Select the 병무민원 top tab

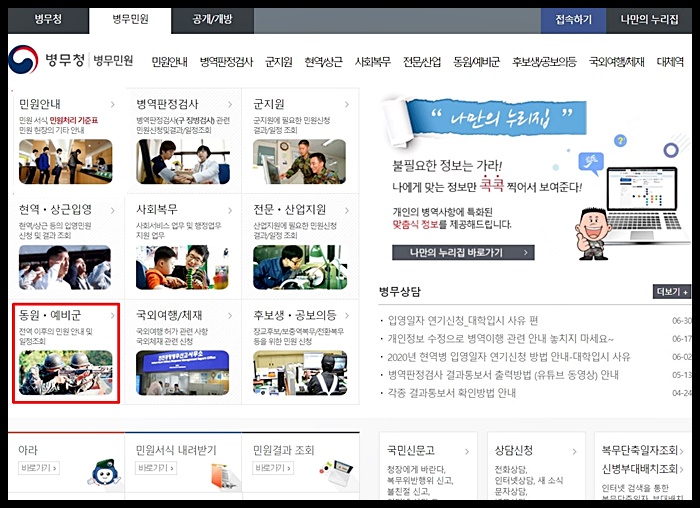click(130, 20)
